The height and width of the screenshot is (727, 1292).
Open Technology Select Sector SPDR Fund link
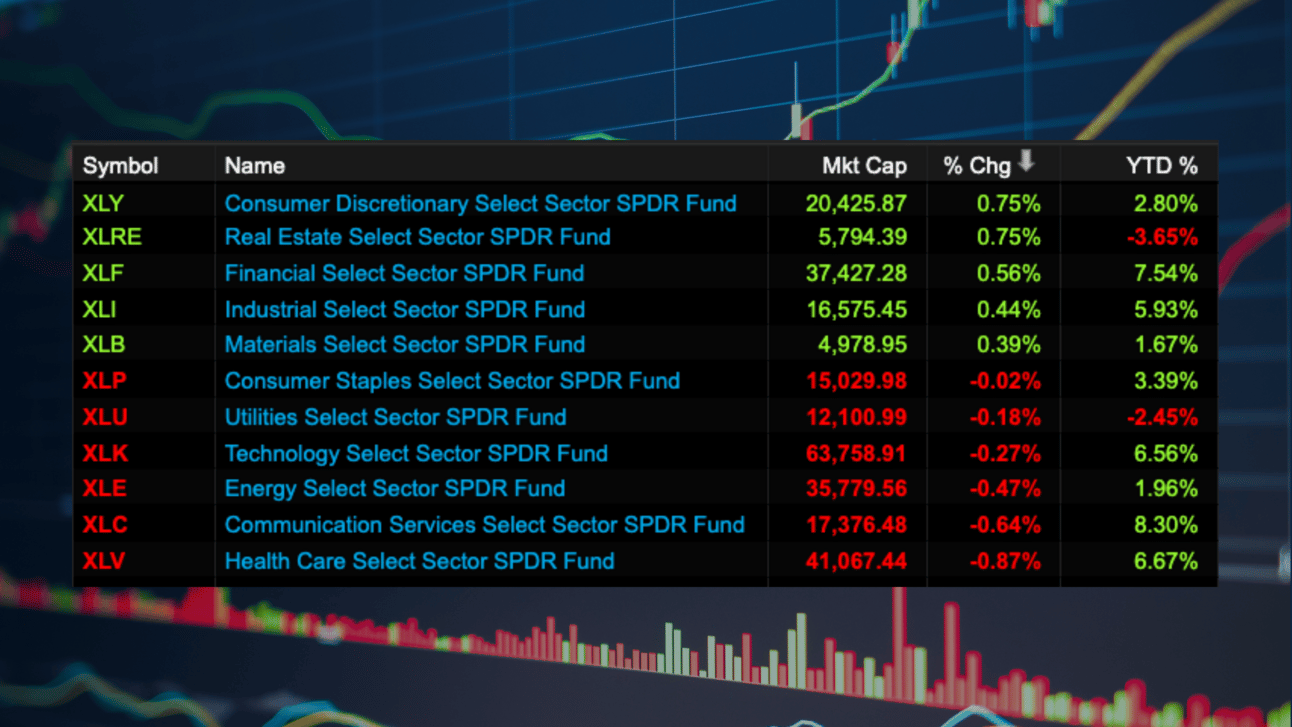click(x=416, y=453)
